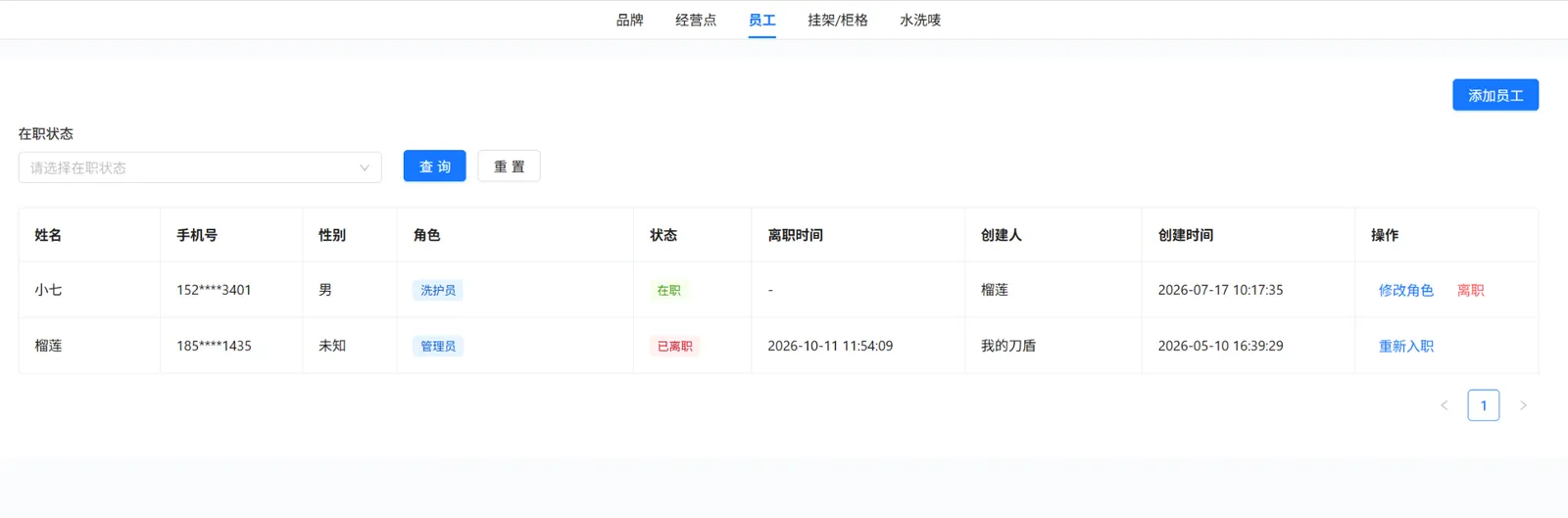This screenshot has height=518, width=1568.
Task: Open the 在职状态 dropdown
Action: tap(200, 167)
